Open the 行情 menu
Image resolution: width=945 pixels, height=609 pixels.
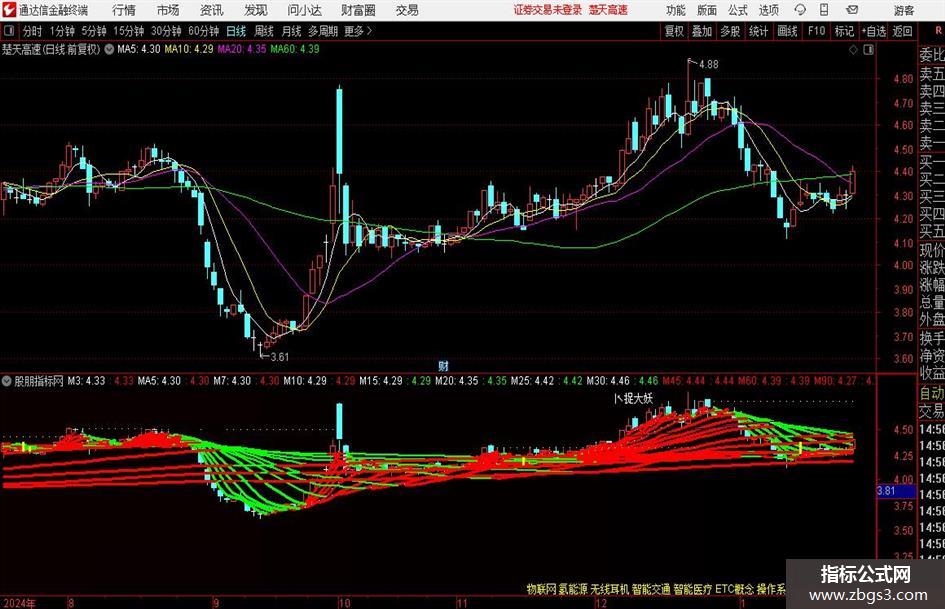[124, 10]
